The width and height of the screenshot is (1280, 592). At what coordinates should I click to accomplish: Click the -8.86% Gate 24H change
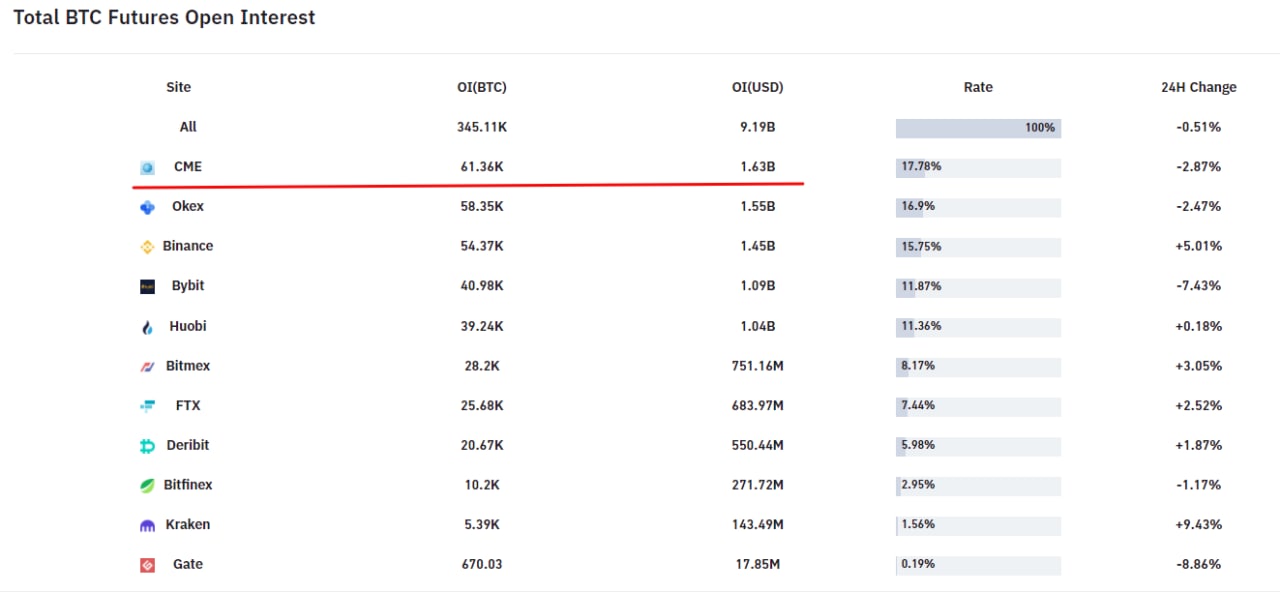(1198, 564)
